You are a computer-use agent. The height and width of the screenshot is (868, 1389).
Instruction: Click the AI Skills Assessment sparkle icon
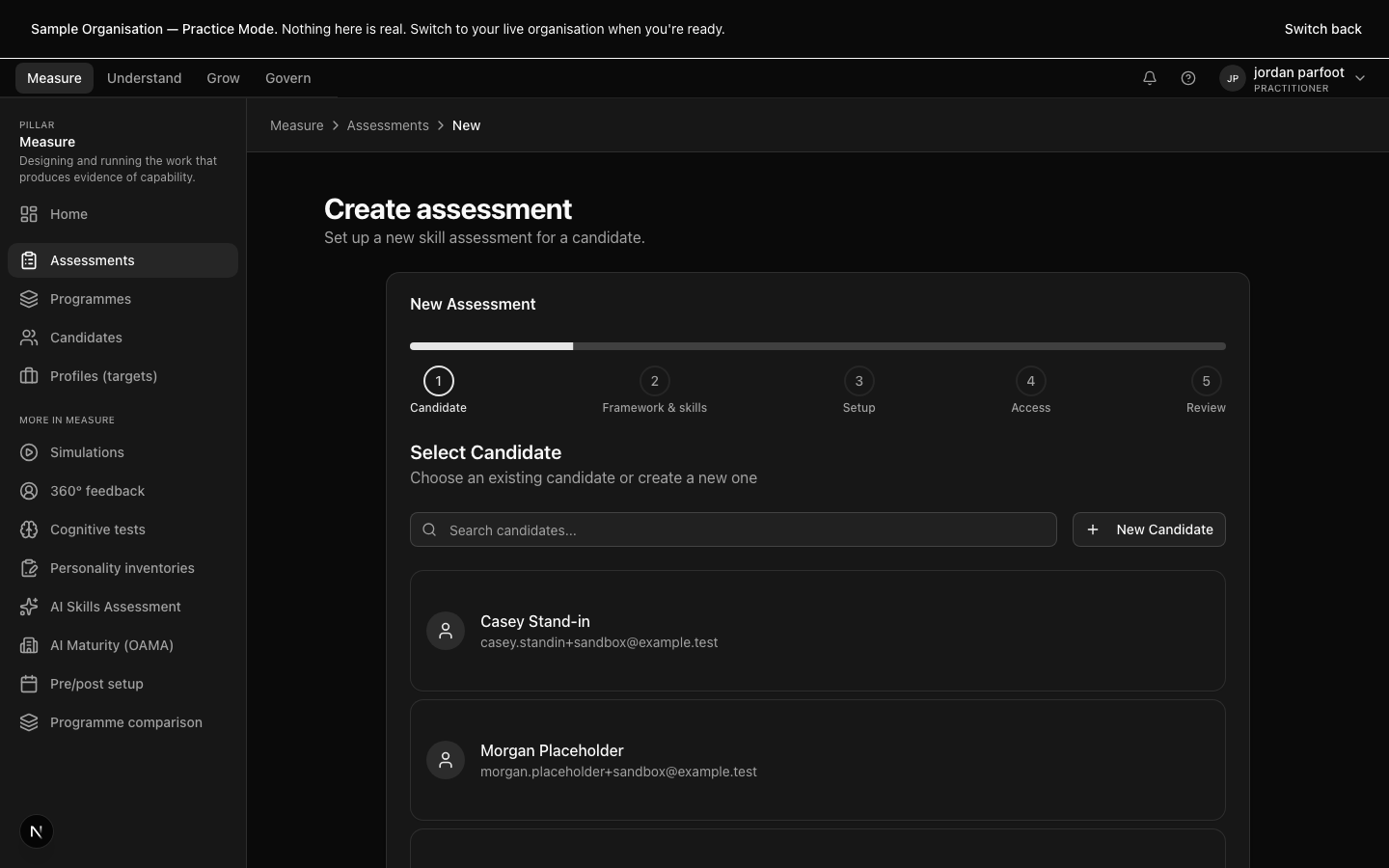pos(29,607)
